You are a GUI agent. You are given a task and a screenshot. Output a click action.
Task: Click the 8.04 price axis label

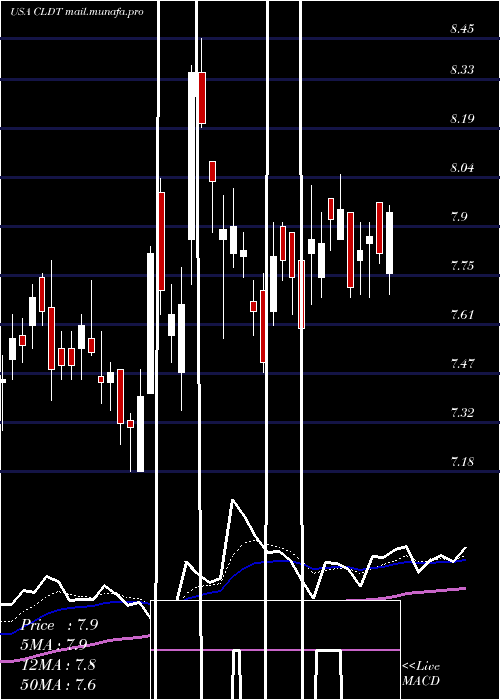click(x=462, y=168)
